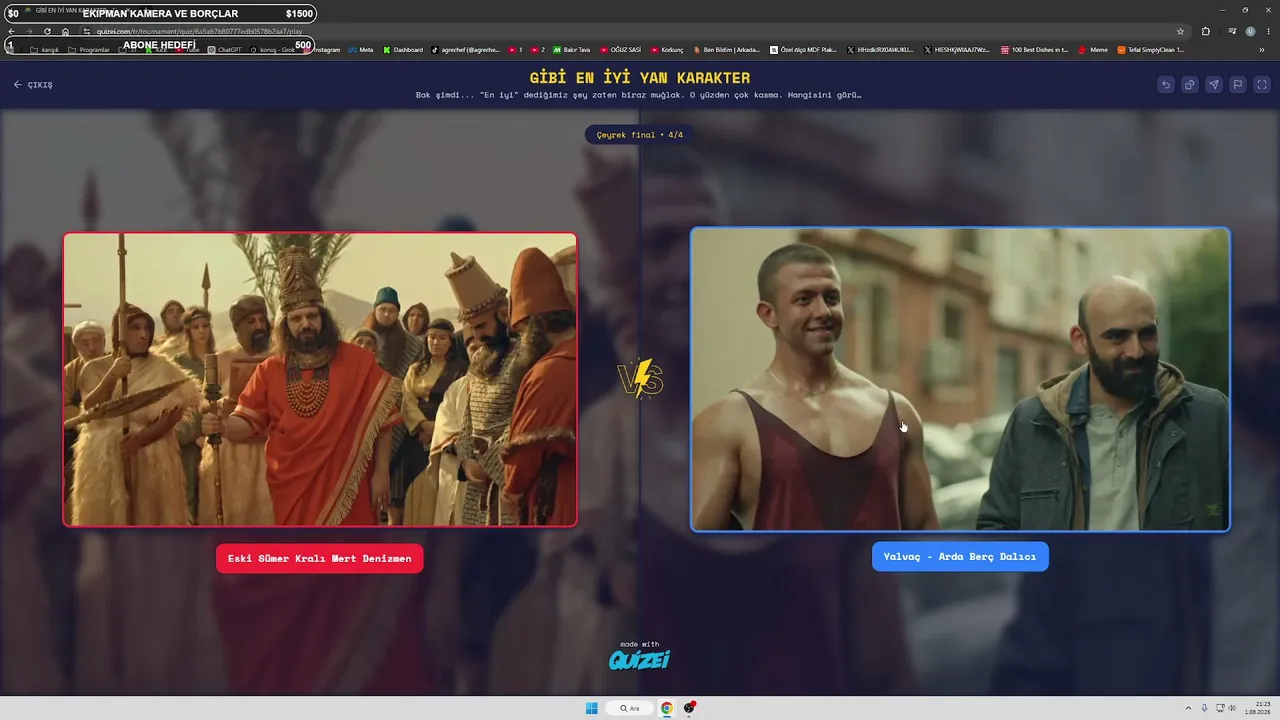The image size is (1280, 720).
Task: Open the Instagram bookmark
Action: point(323,50)
